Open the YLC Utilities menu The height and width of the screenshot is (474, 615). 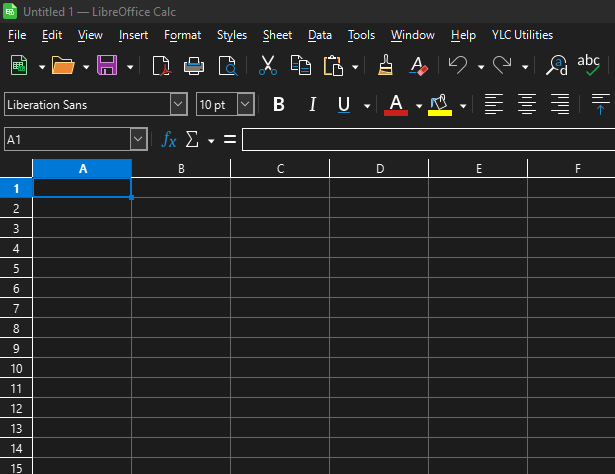pos(522,35)
